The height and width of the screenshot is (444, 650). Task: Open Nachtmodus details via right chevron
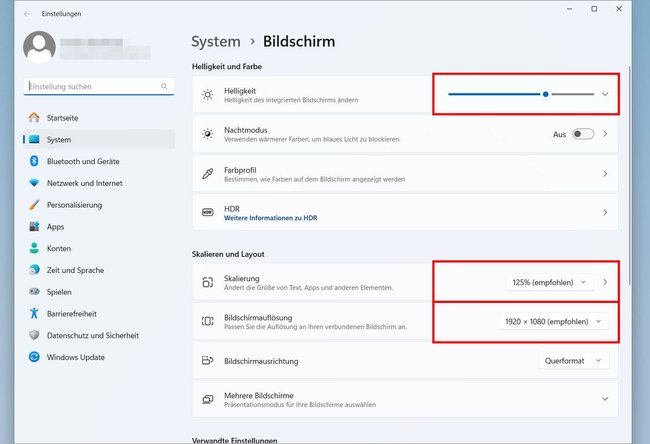[x=605, y=134]
